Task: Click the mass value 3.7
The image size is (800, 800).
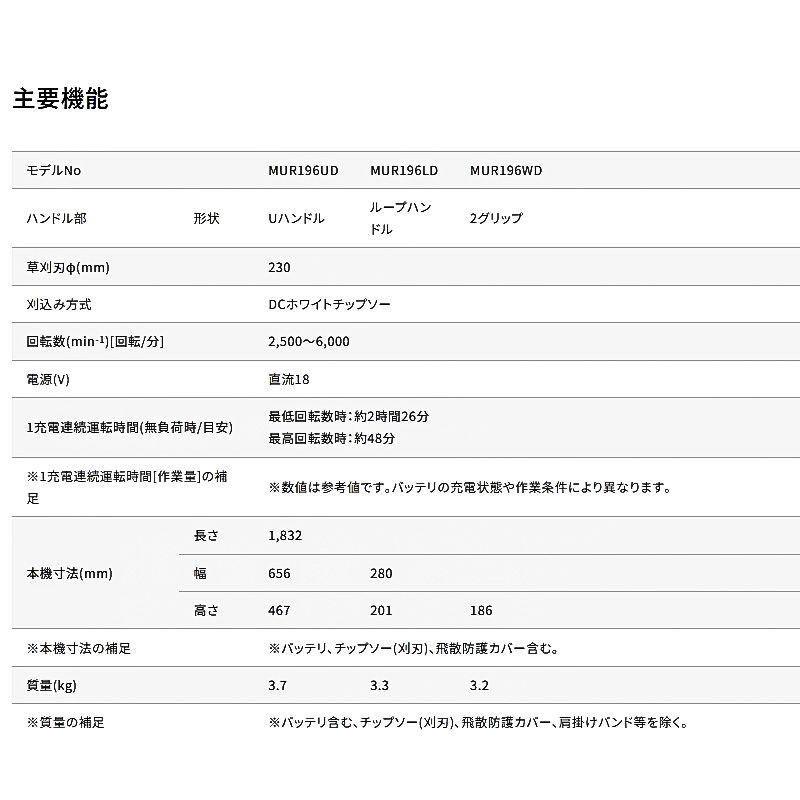Action: pyautogui.click(x=278, y=685)
